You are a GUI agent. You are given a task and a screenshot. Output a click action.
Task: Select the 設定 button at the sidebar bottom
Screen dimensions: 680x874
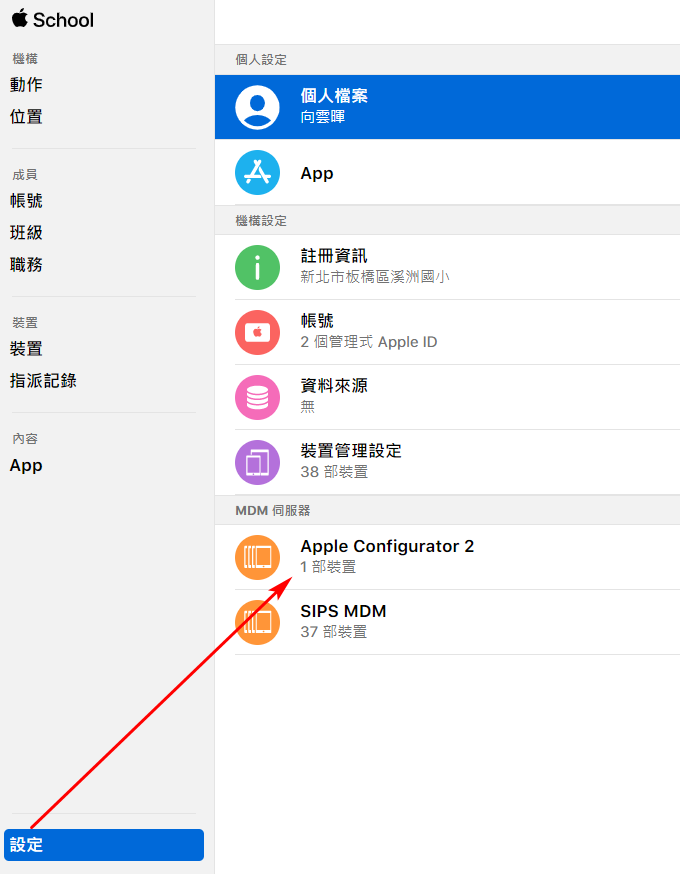[x=104, y=844]
